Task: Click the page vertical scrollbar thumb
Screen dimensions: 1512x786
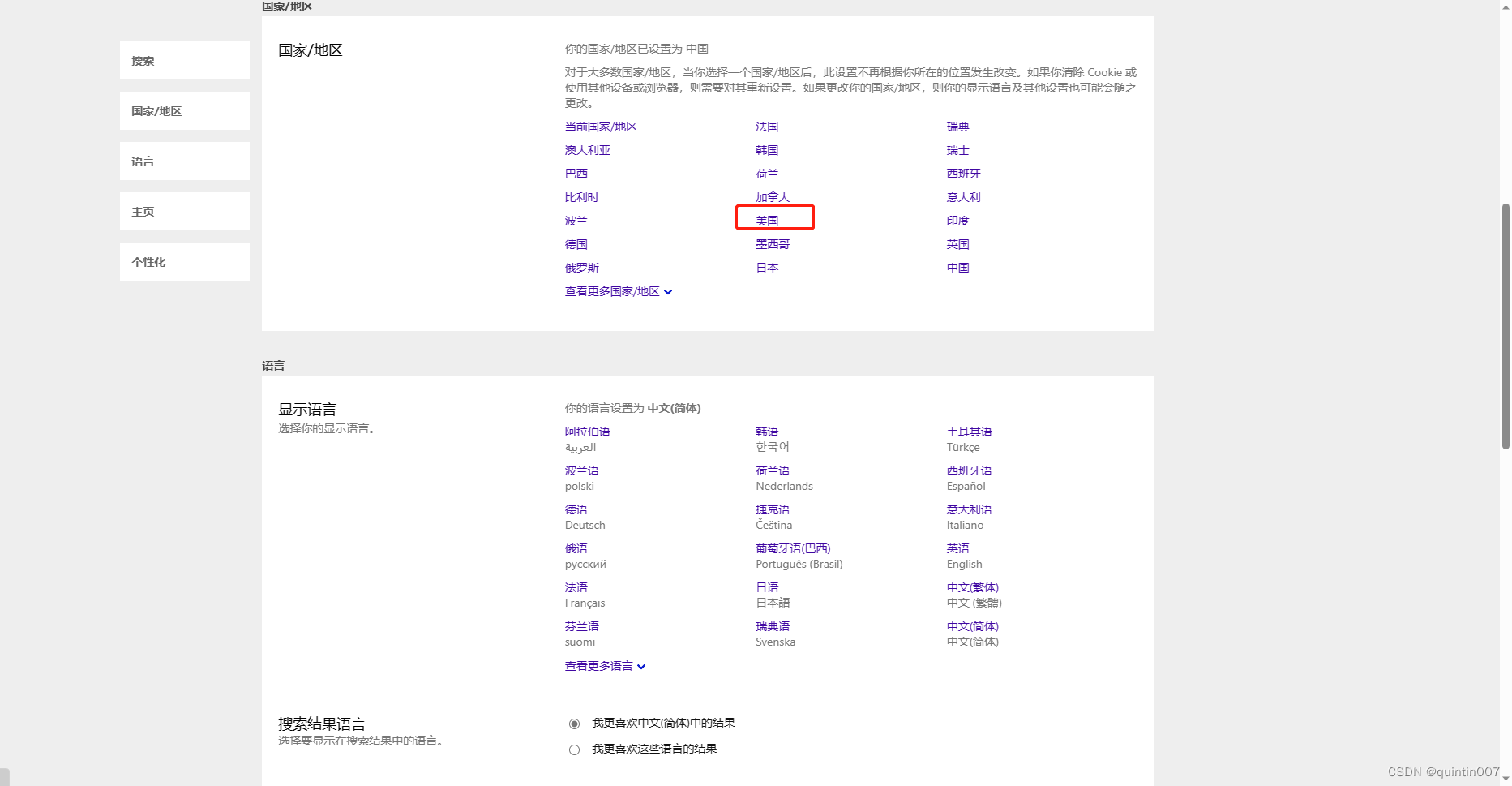Action: tap(1506, 326)
